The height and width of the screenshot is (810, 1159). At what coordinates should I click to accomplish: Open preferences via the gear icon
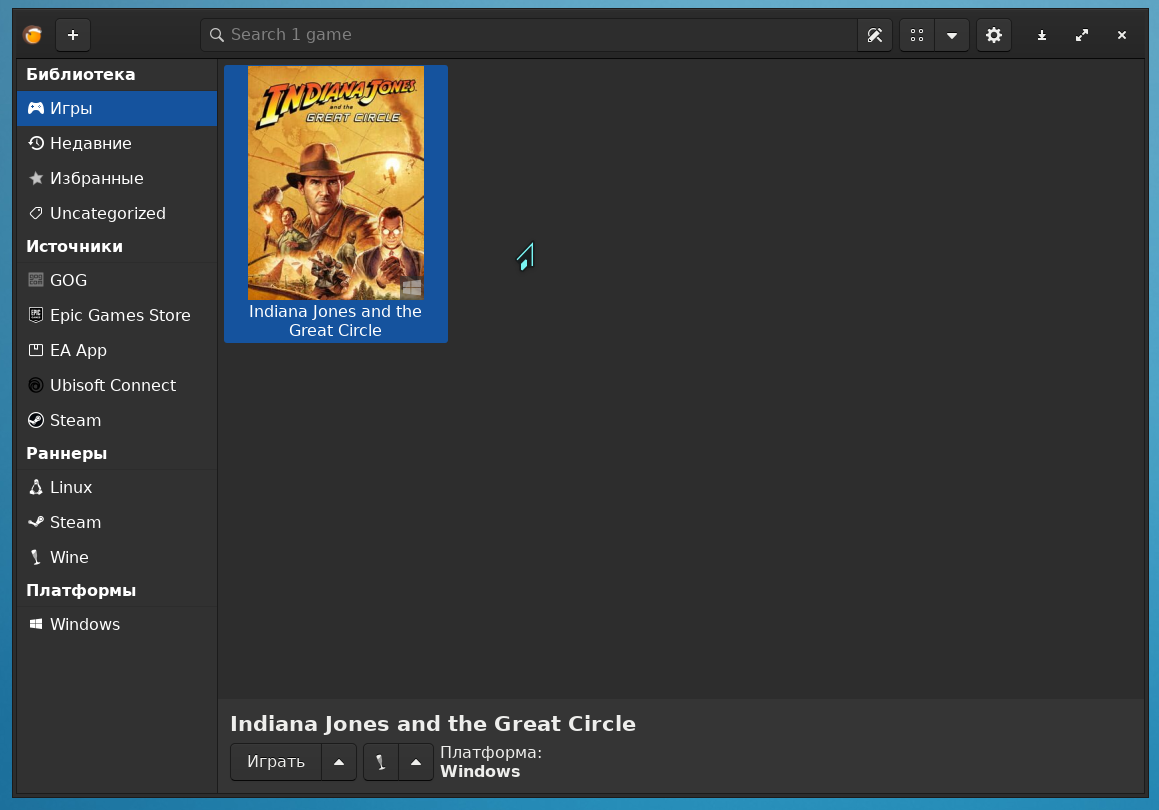(x=994, y=35)
